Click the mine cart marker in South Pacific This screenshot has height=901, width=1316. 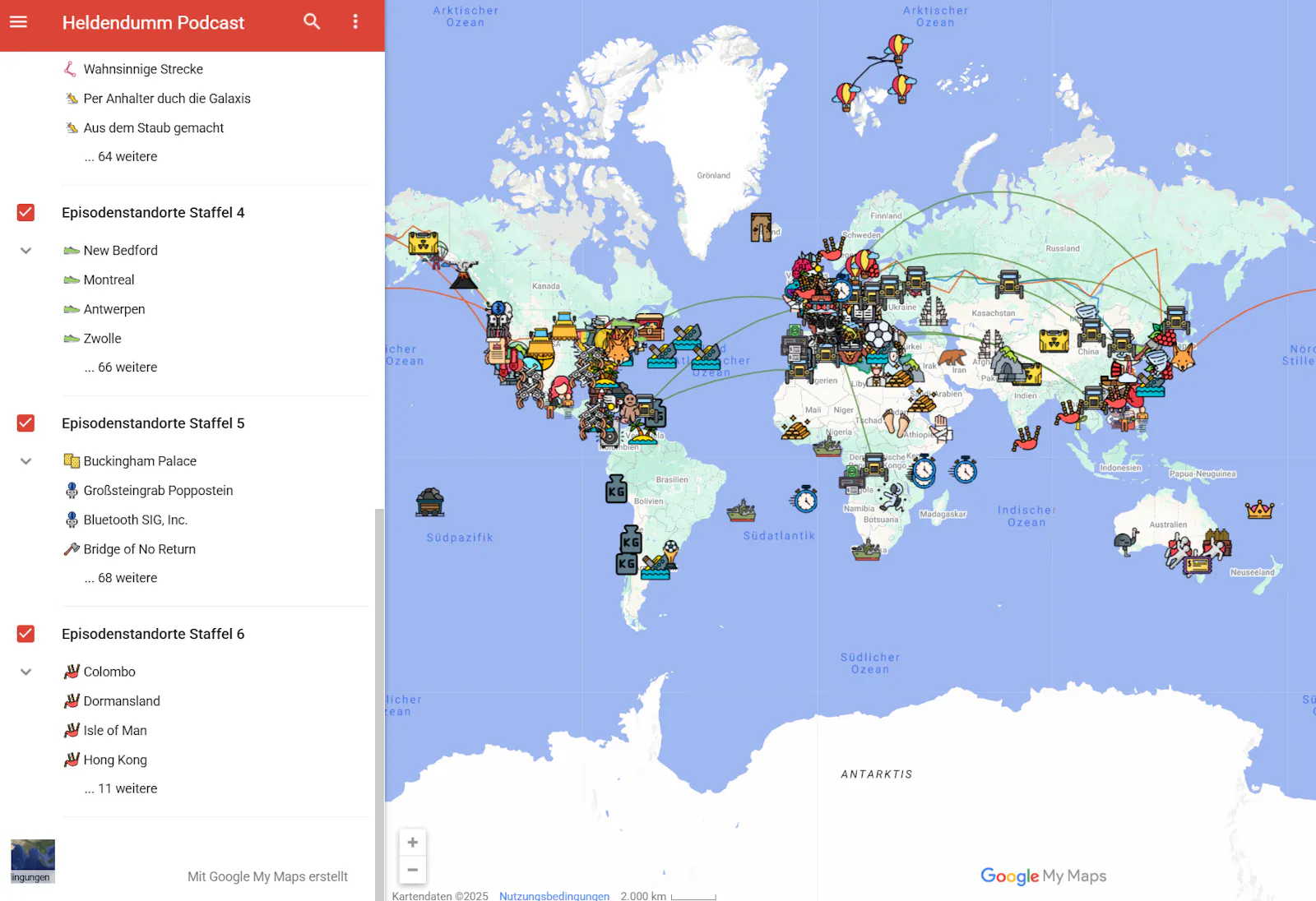429,501
